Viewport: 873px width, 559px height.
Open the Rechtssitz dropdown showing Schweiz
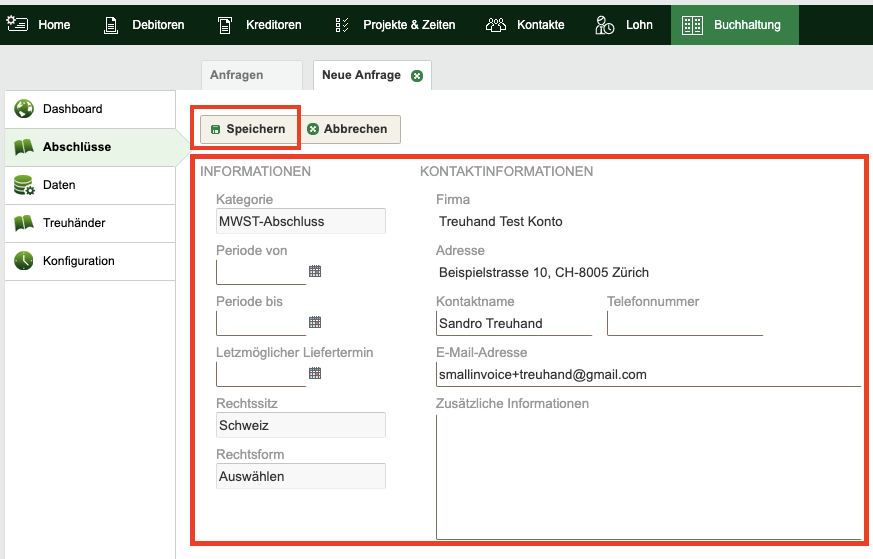click(301, 425)
